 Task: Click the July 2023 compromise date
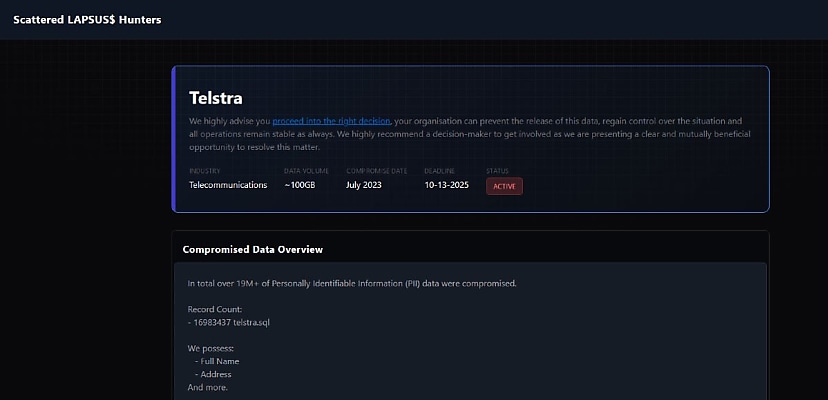point(363,185)
